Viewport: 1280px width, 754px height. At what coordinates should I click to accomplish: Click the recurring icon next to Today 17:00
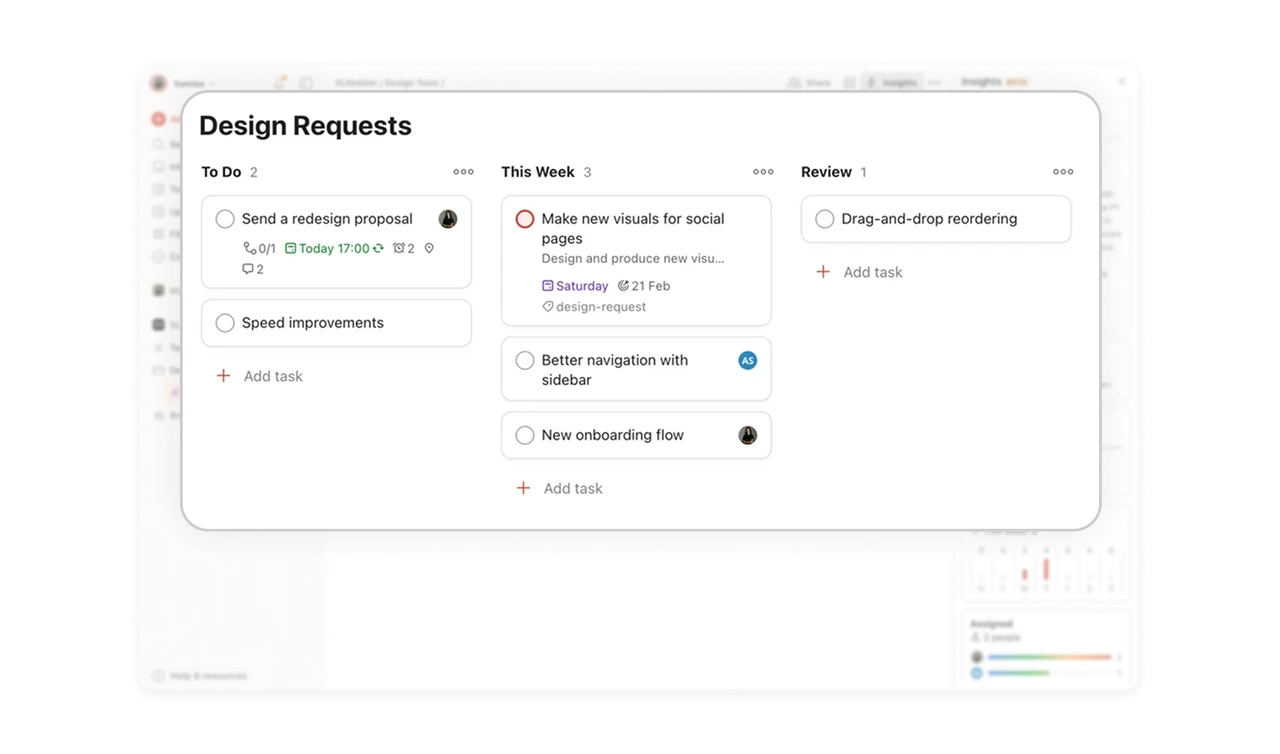point(378,248)
